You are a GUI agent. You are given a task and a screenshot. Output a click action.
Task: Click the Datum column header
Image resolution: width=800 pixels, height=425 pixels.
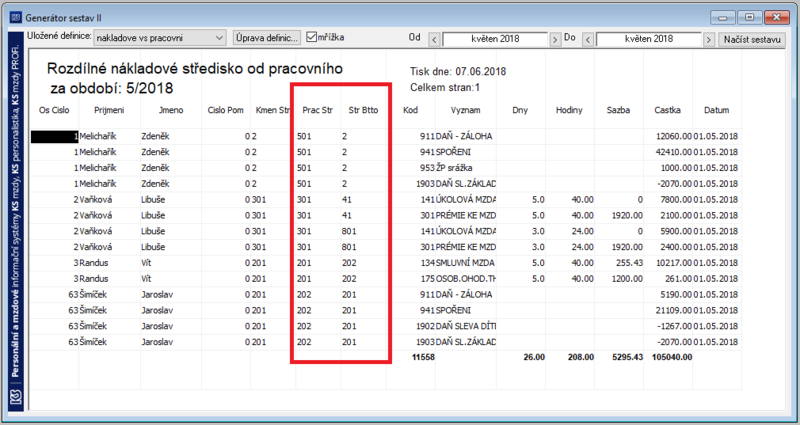pos(716,110)
